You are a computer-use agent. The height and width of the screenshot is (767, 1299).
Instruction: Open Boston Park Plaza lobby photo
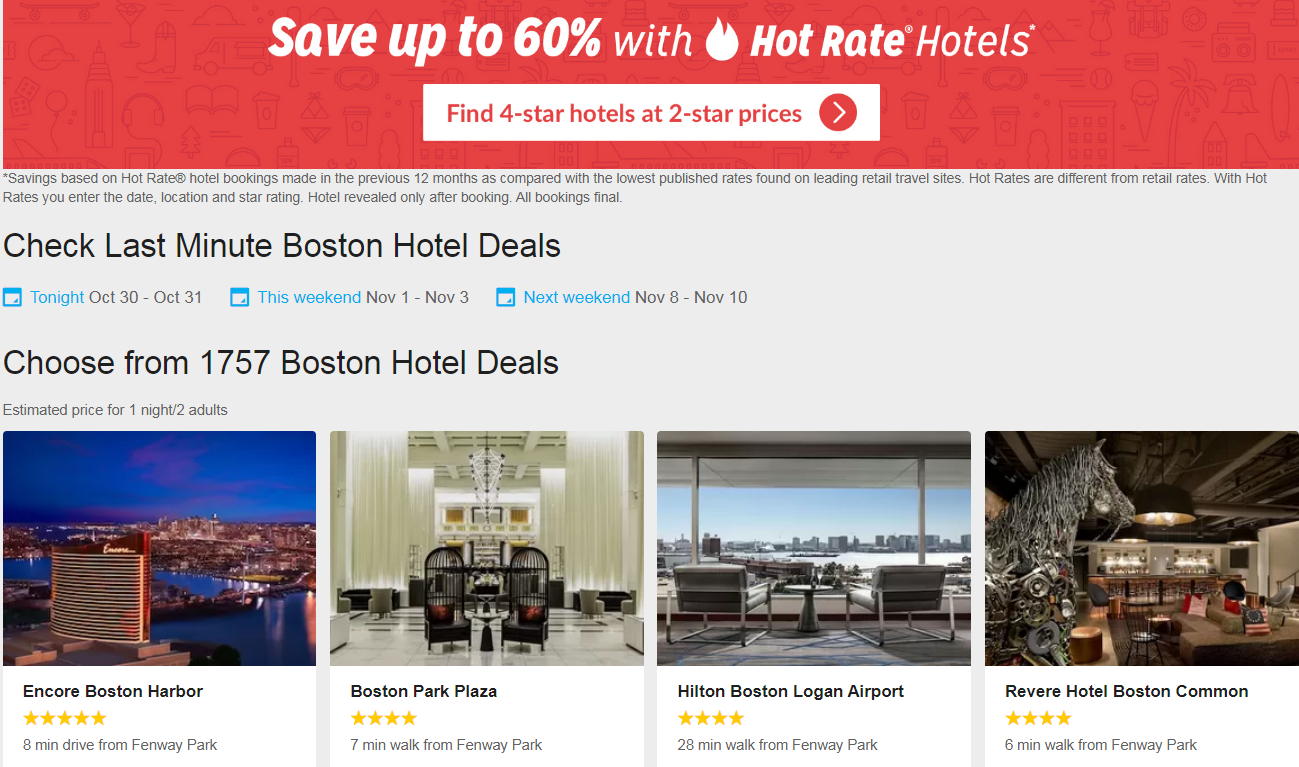(487, 548)
